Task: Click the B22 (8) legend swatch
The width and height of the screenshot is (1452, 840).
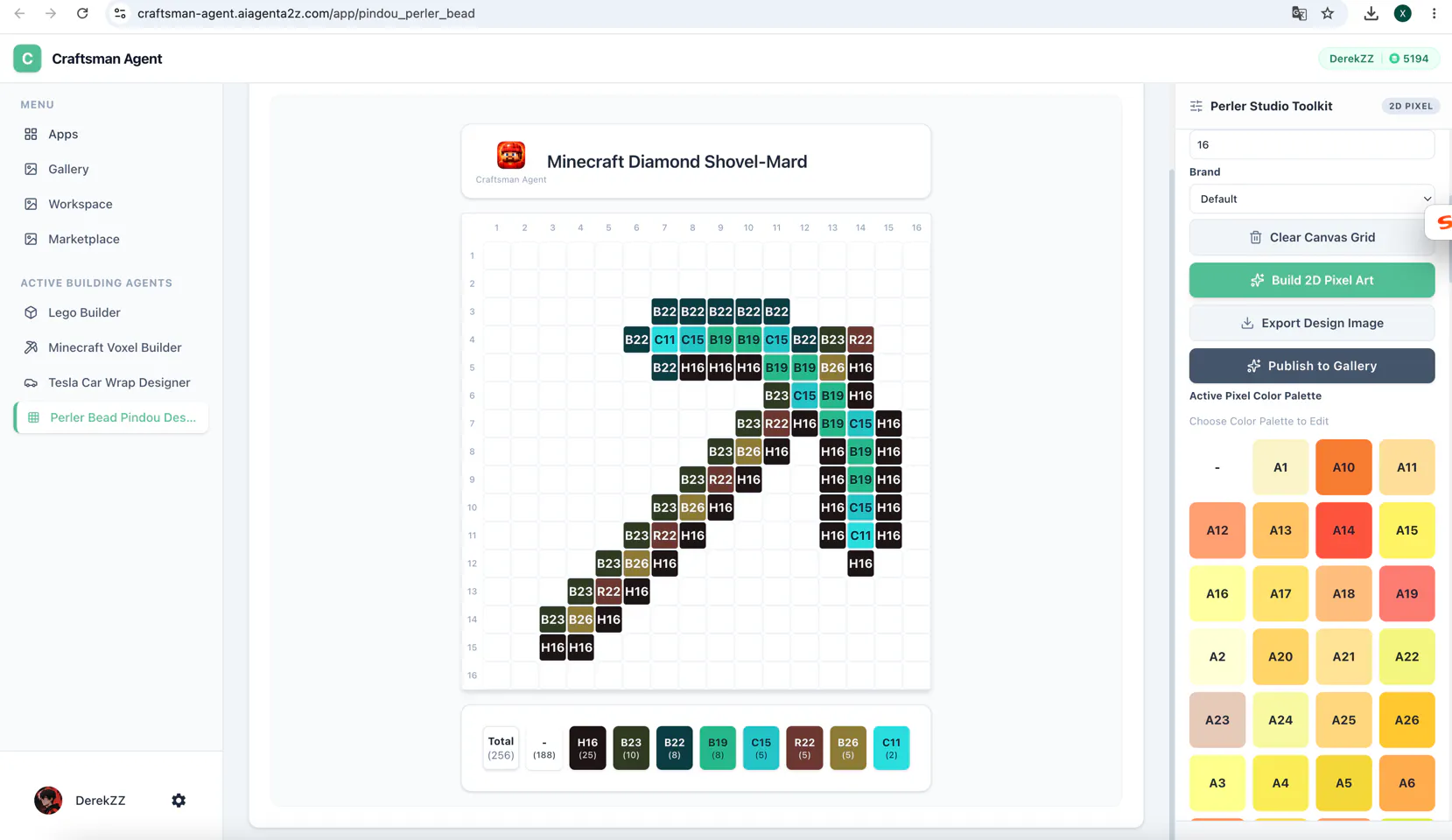Action: pyautogui.click(x=674, y=748)
